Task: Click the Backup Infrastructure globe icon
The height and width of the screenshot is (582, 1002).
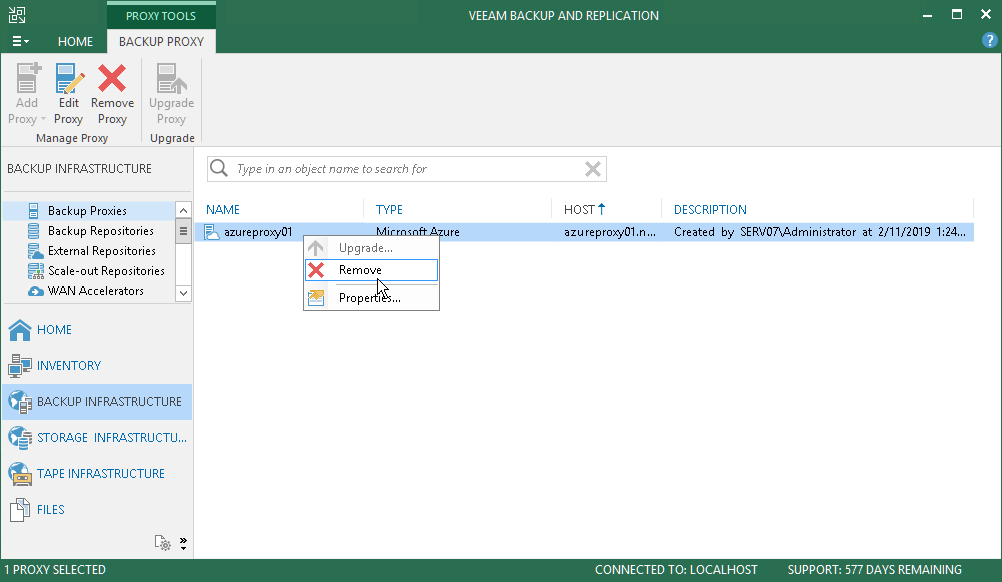Action: (x=20, y=402)
